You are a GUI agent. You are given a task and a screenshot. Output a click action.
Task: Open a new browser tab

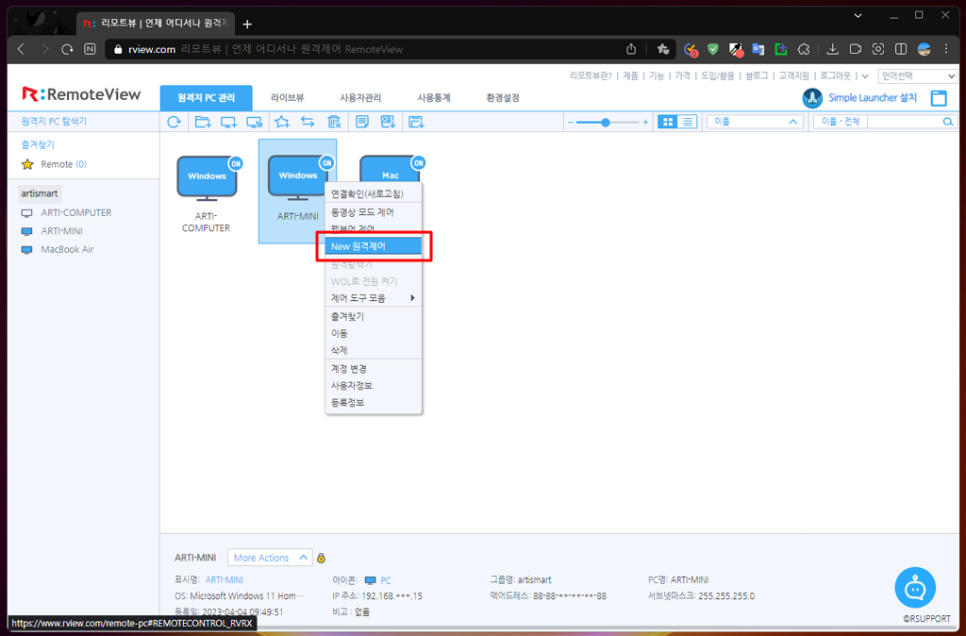tap(247, 24)
